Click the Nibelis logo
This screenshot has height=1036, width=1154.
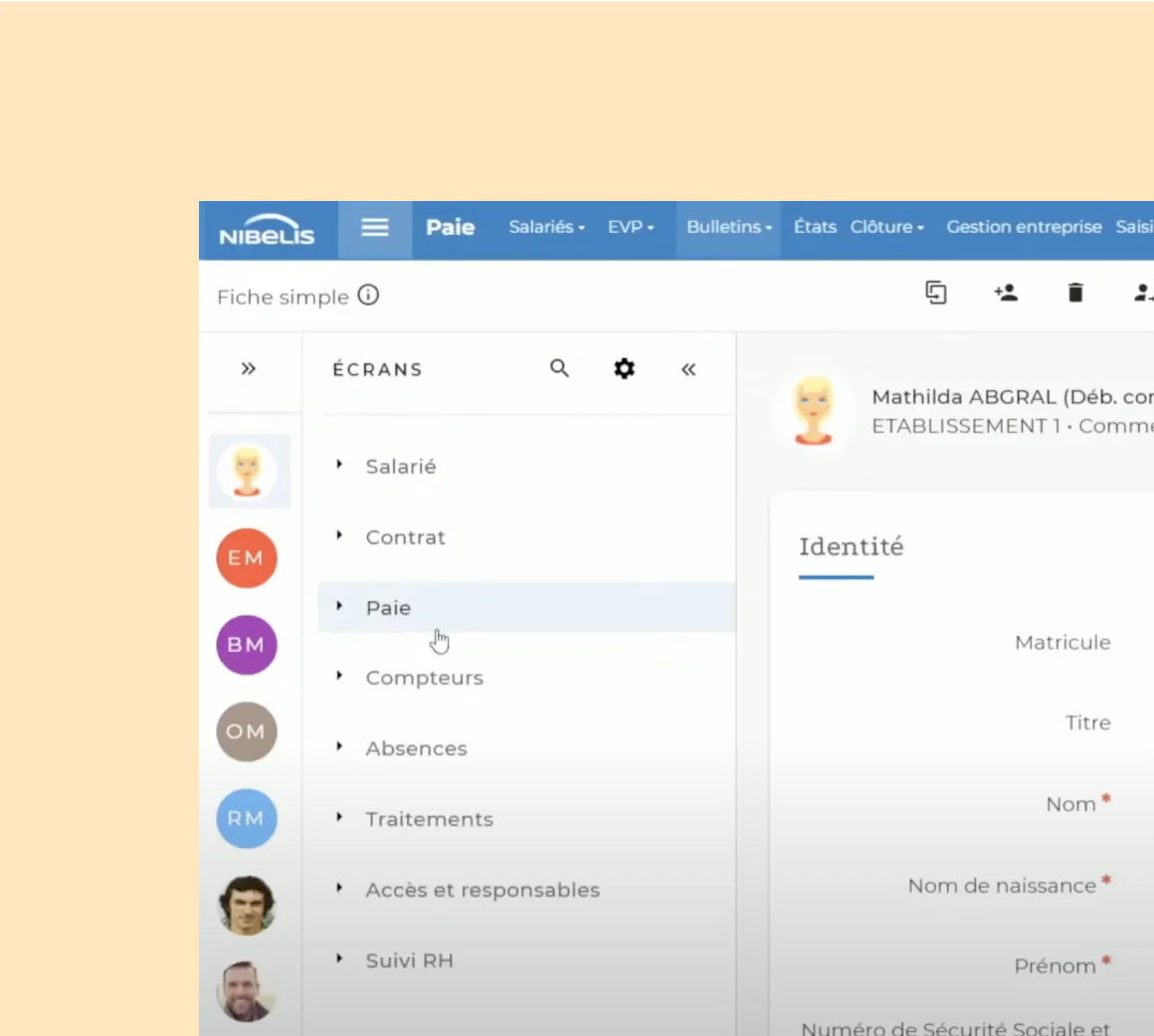click(x=267, y=230)
